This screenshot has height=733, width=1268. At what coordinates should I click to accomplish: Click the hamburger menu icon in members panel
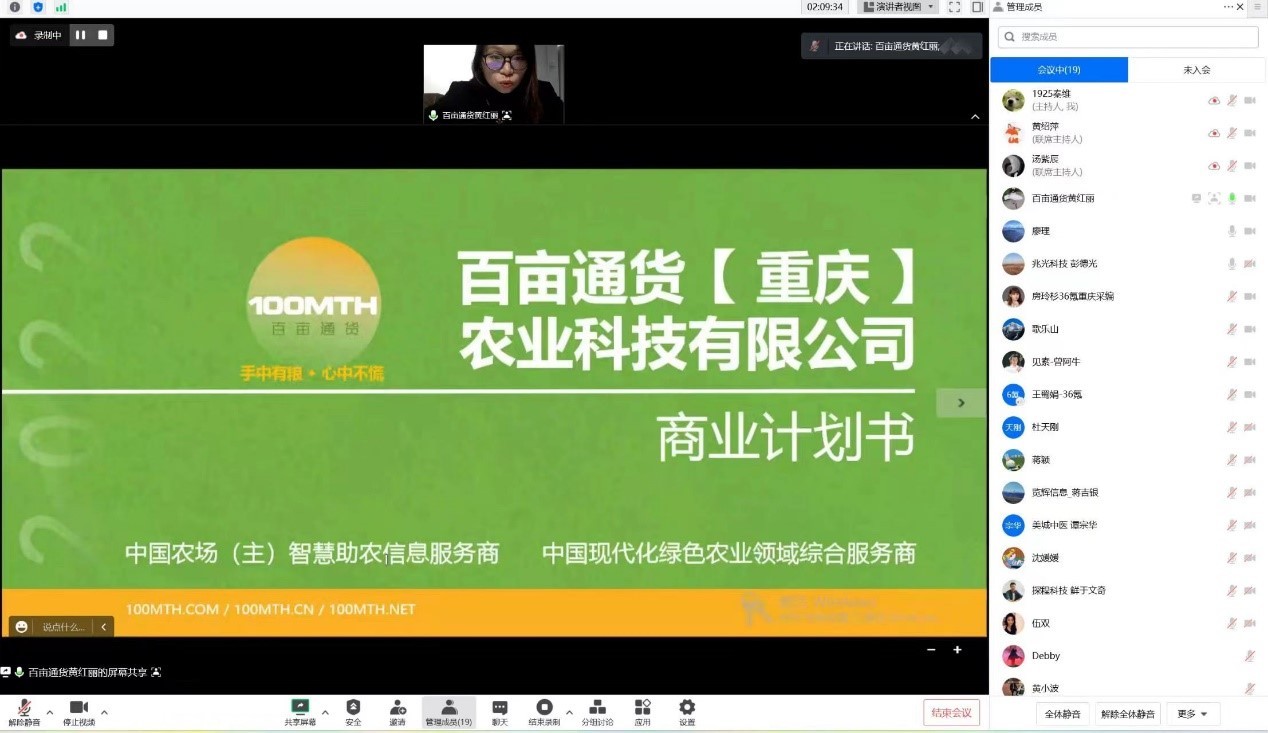[1257, 7]
